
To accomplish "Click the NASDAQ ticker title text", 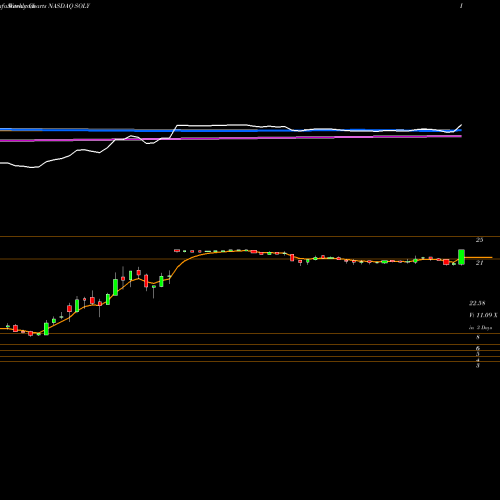I will [x=69, y=6].
